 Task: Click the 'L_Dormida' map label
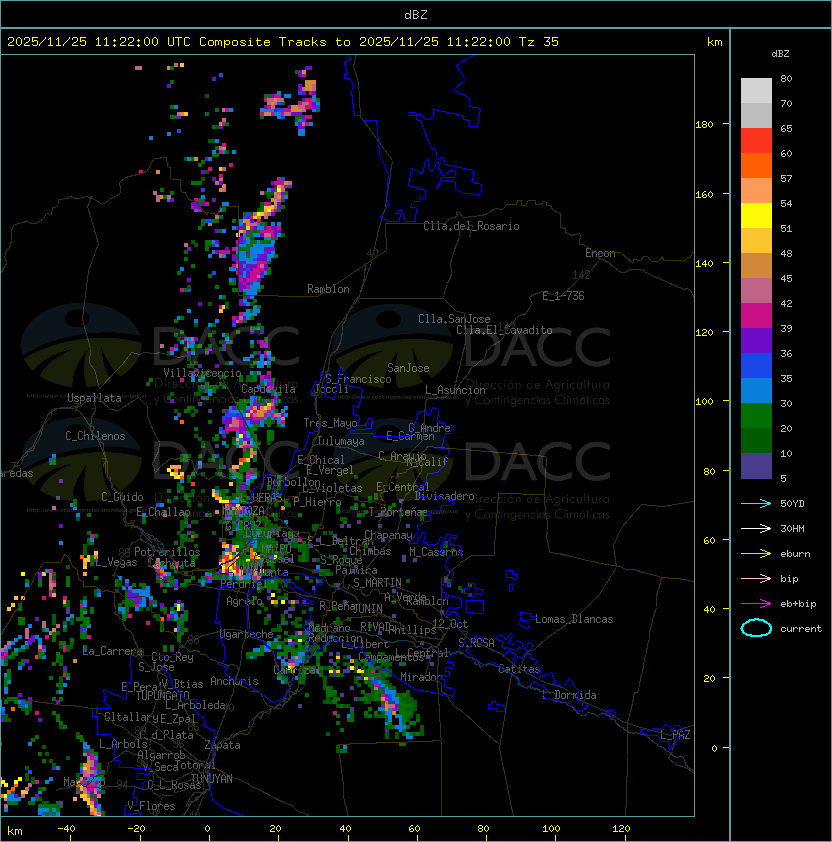[569, 695]
